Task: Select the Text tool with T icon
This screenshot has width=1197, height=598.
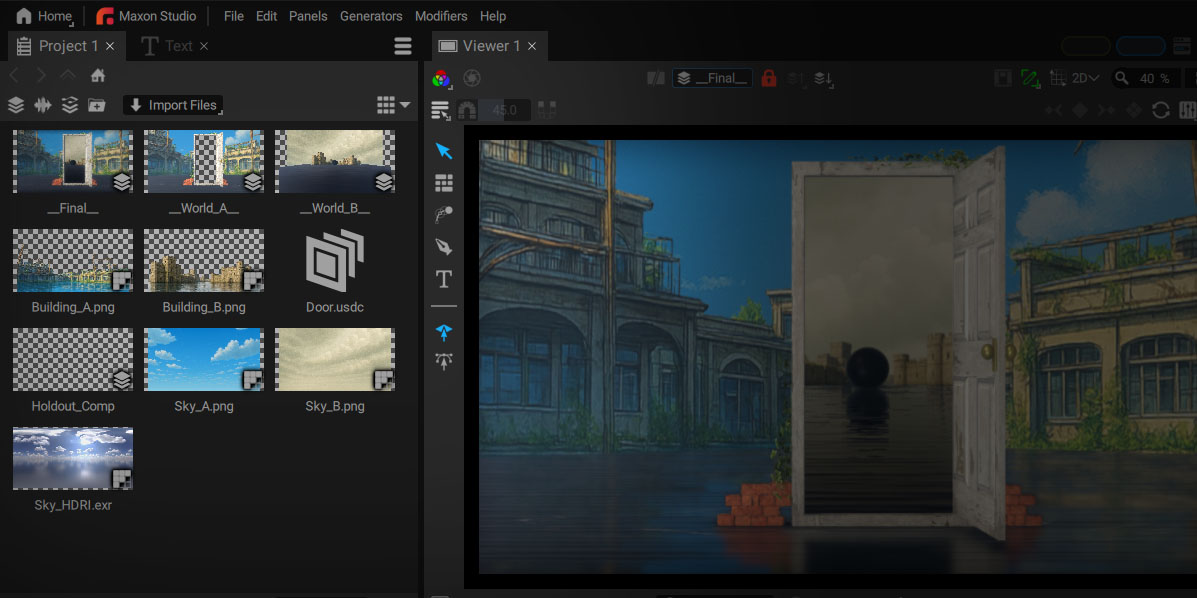Action: pyautogui.click(x=444, y=279)
